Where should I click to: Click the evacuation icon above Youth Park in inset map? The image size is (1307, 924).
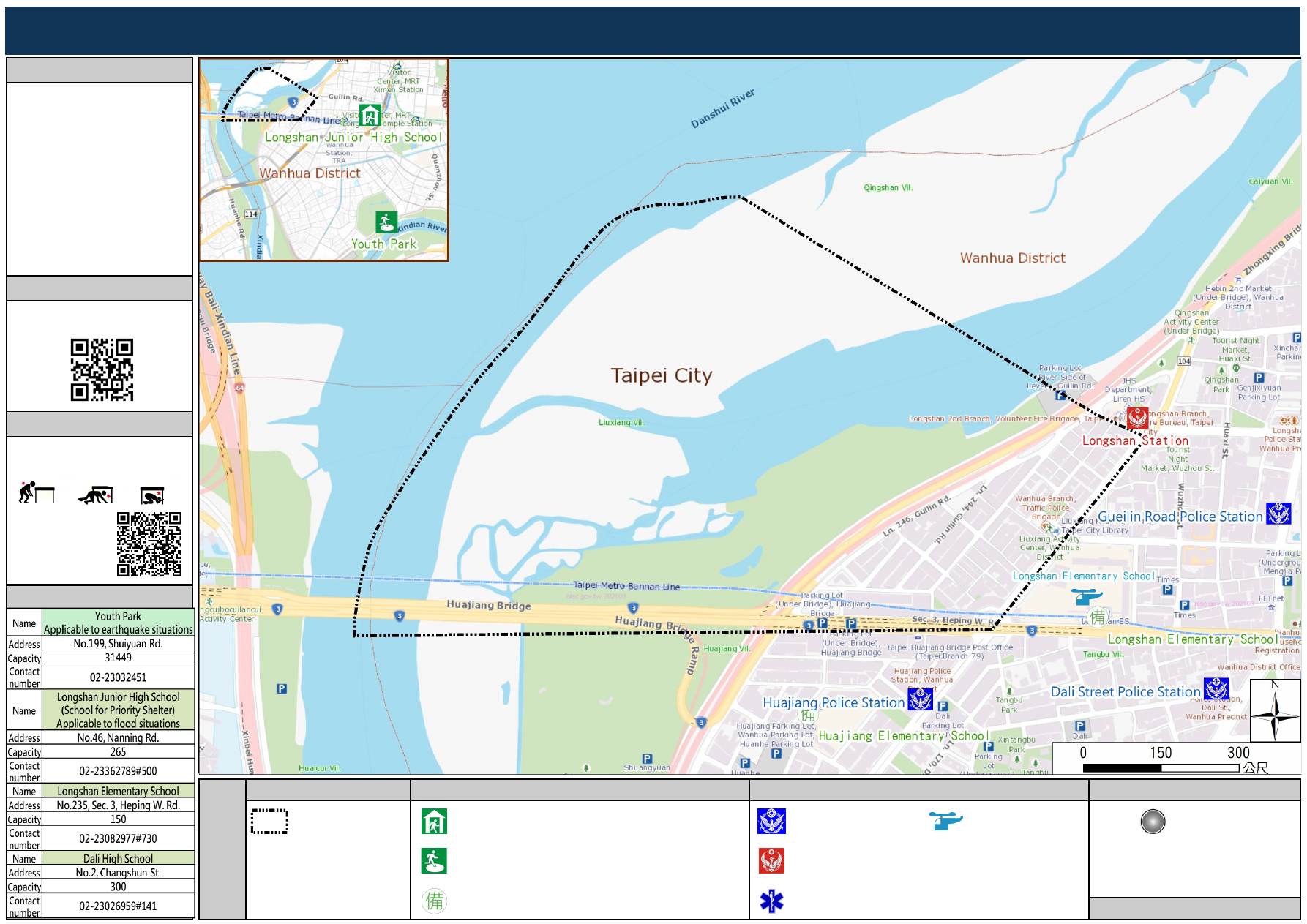[386, 221]
